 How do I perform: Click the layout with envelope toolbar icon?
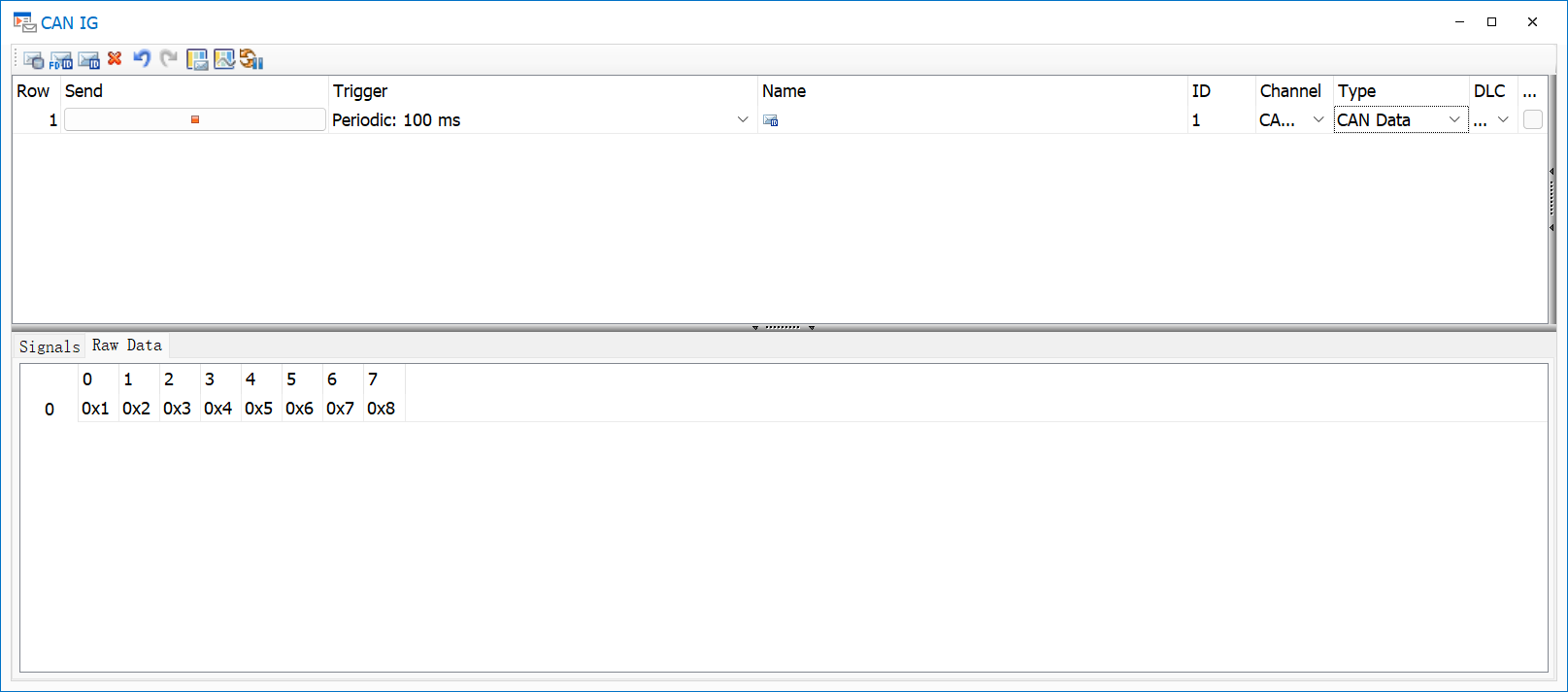pos(197,59)
